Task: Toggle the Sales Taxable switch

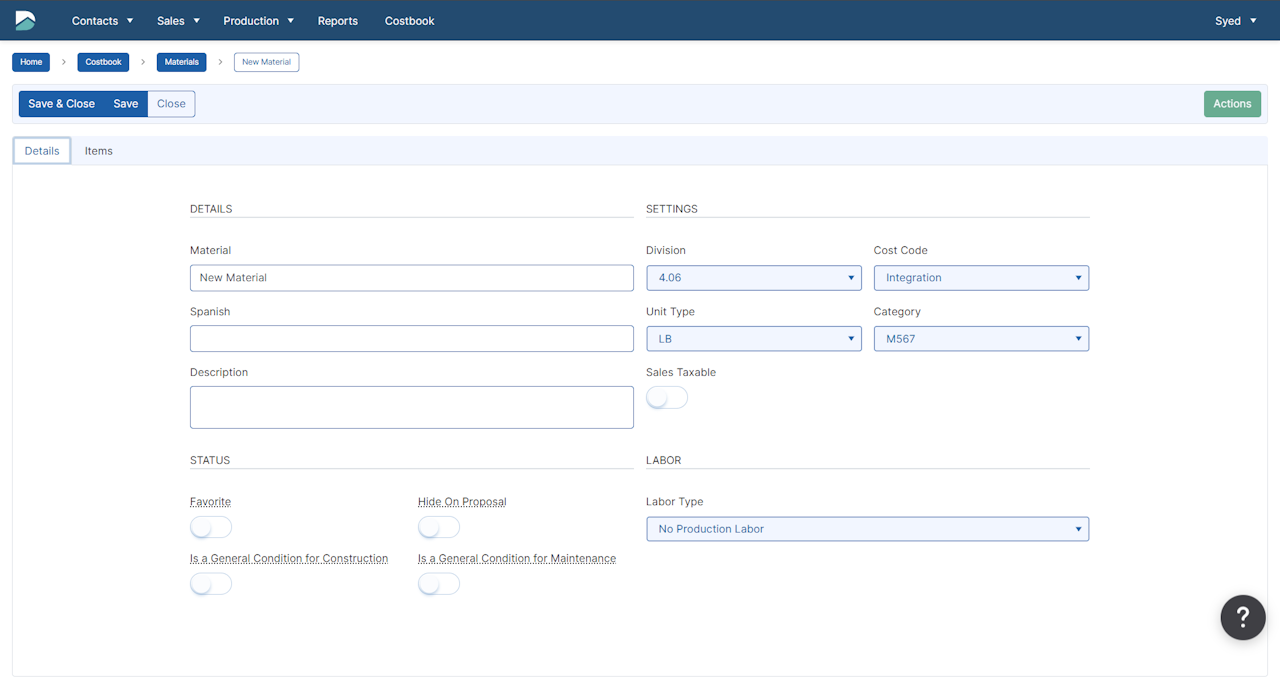Action: point(667,398)
